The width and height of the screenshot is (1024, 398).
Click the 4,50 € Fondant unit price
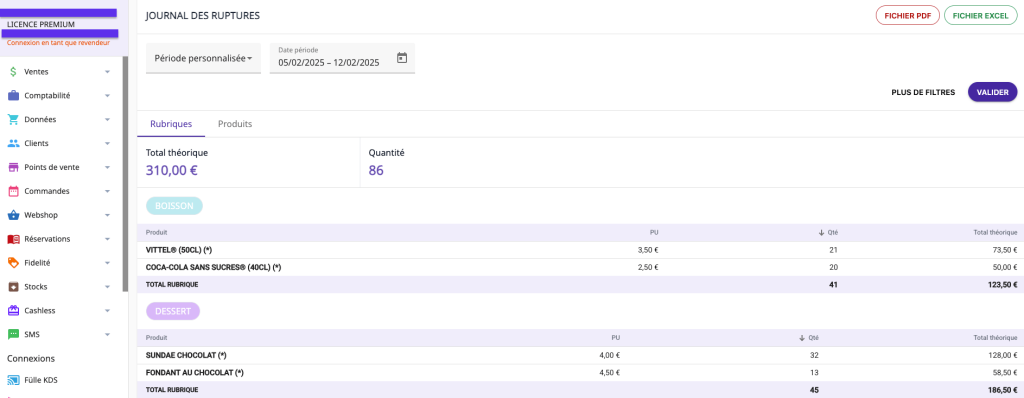[609, 373]
